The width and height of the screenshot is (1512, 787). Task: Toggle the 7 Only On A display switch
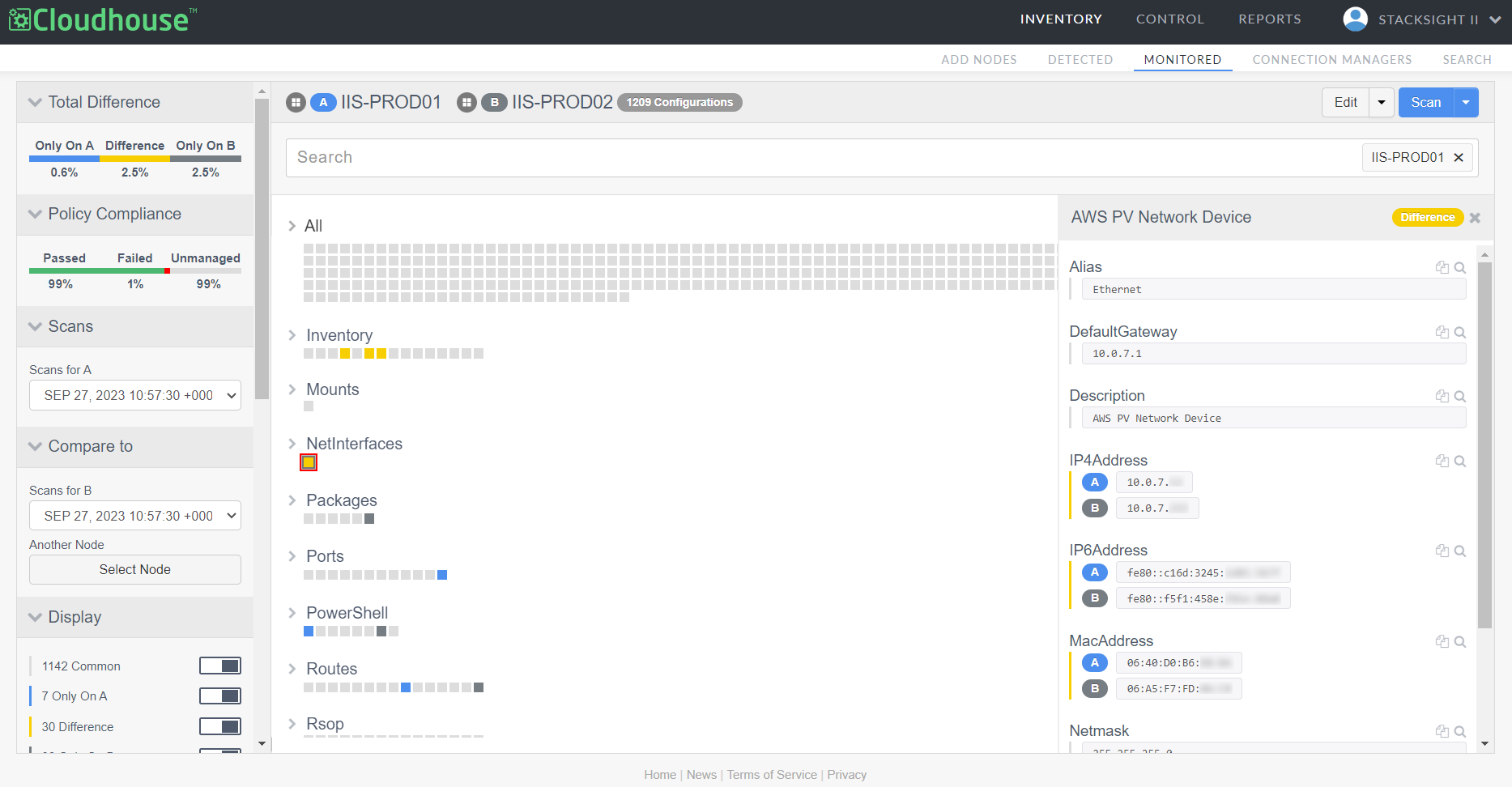[220, 696]
